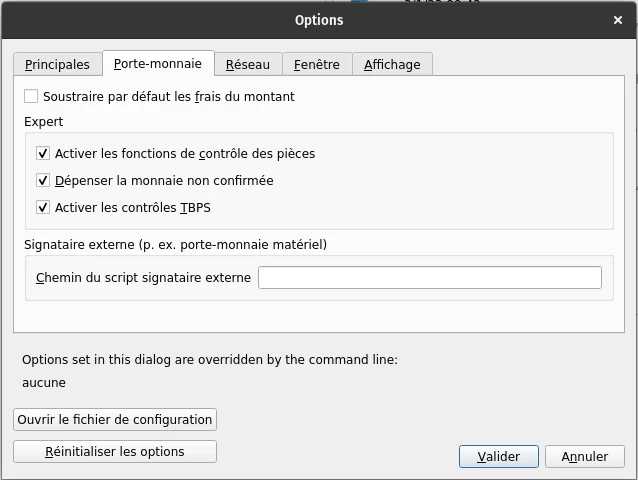Click the aucune command-line override text
This screenshot has width=638, height=480.
(x=44, y=383)
